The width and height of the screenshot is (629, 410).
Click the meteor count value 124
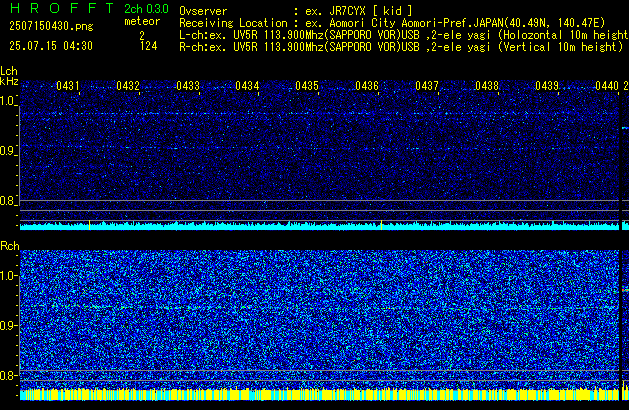pyautogui.click(x=148, y=46)
